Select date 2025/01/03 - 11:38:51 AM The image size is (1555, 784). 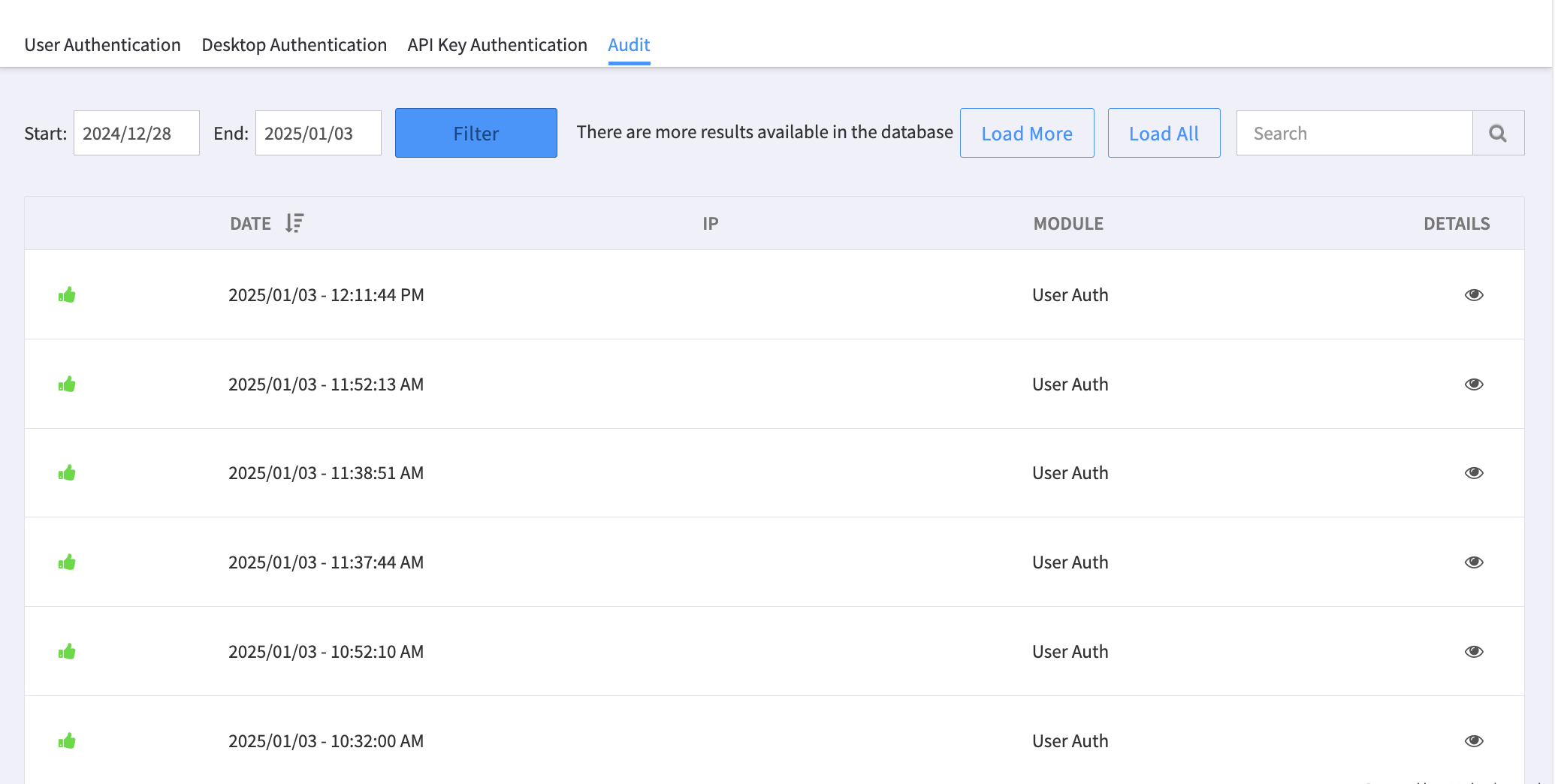(x=326, y=473)
